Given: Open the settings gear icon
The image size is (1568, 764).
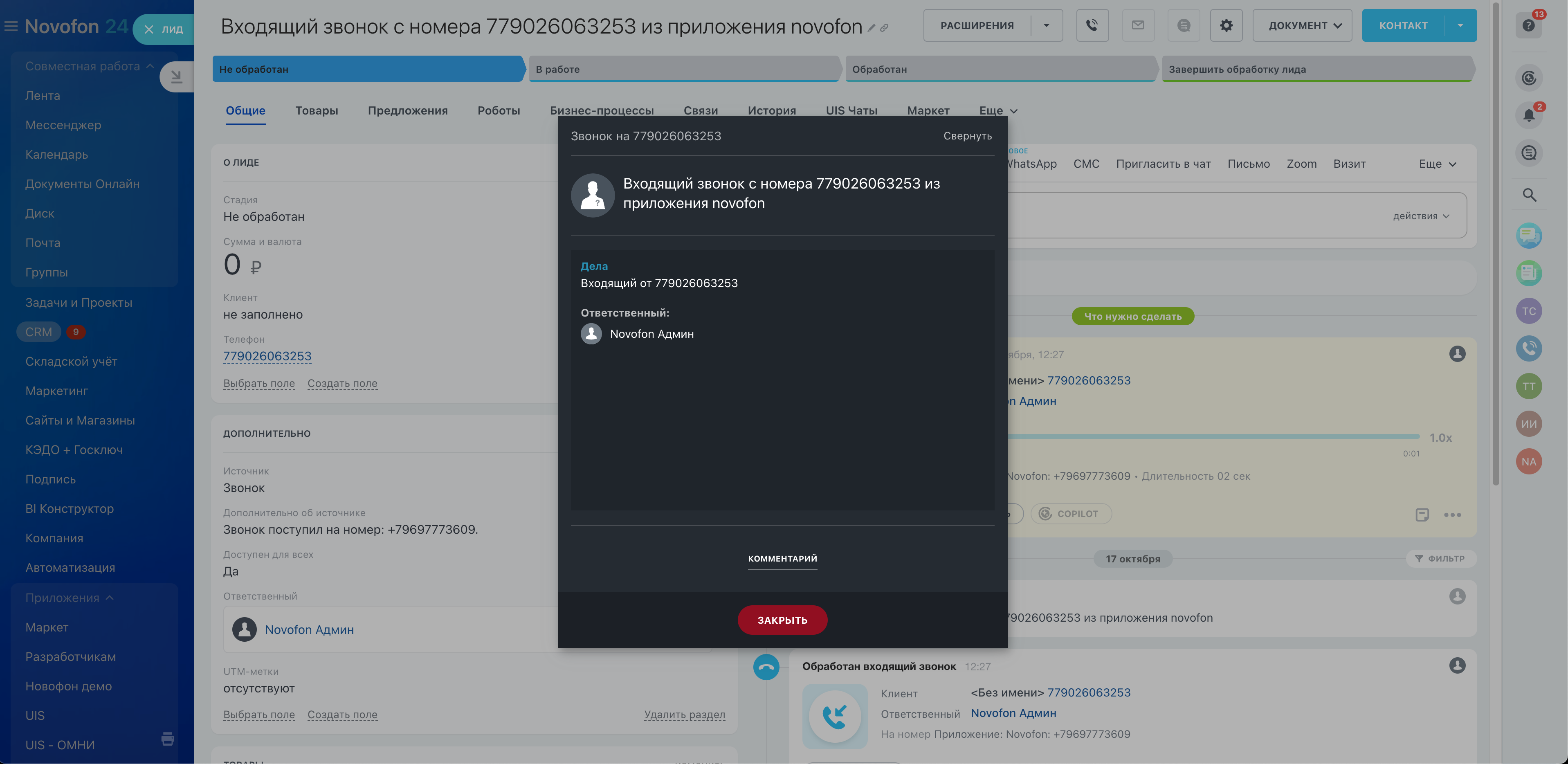Looking at the screenshot, I should [1226, 26].
